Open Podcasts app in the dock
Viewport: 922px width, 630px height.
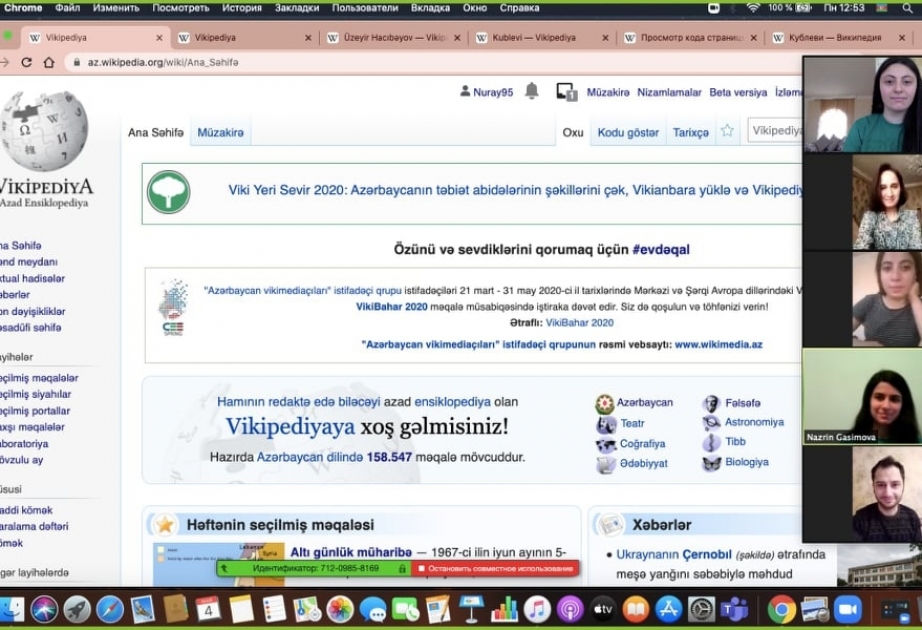click(x=569, y=609)
